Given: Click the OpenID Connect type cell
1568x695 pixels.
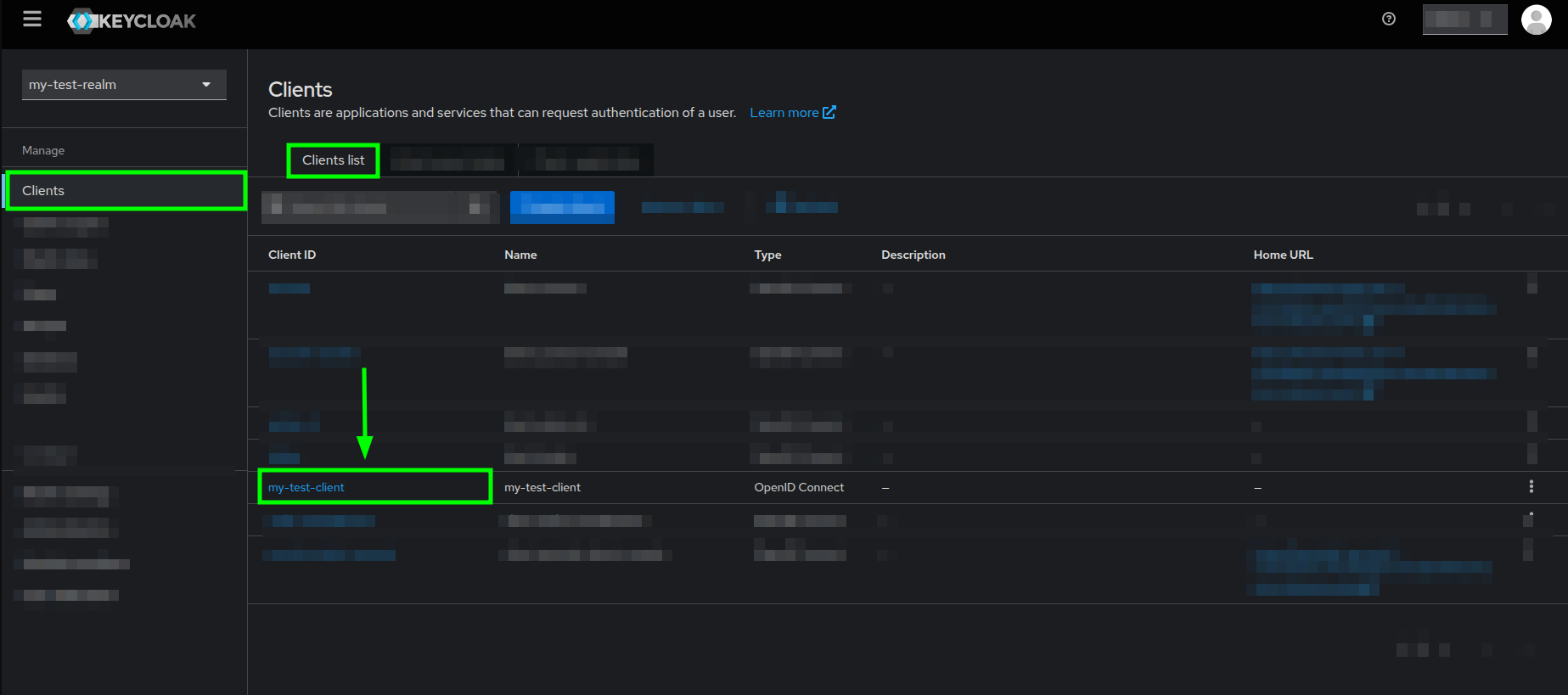Looking at the screenshot, I should coord(799,487).
